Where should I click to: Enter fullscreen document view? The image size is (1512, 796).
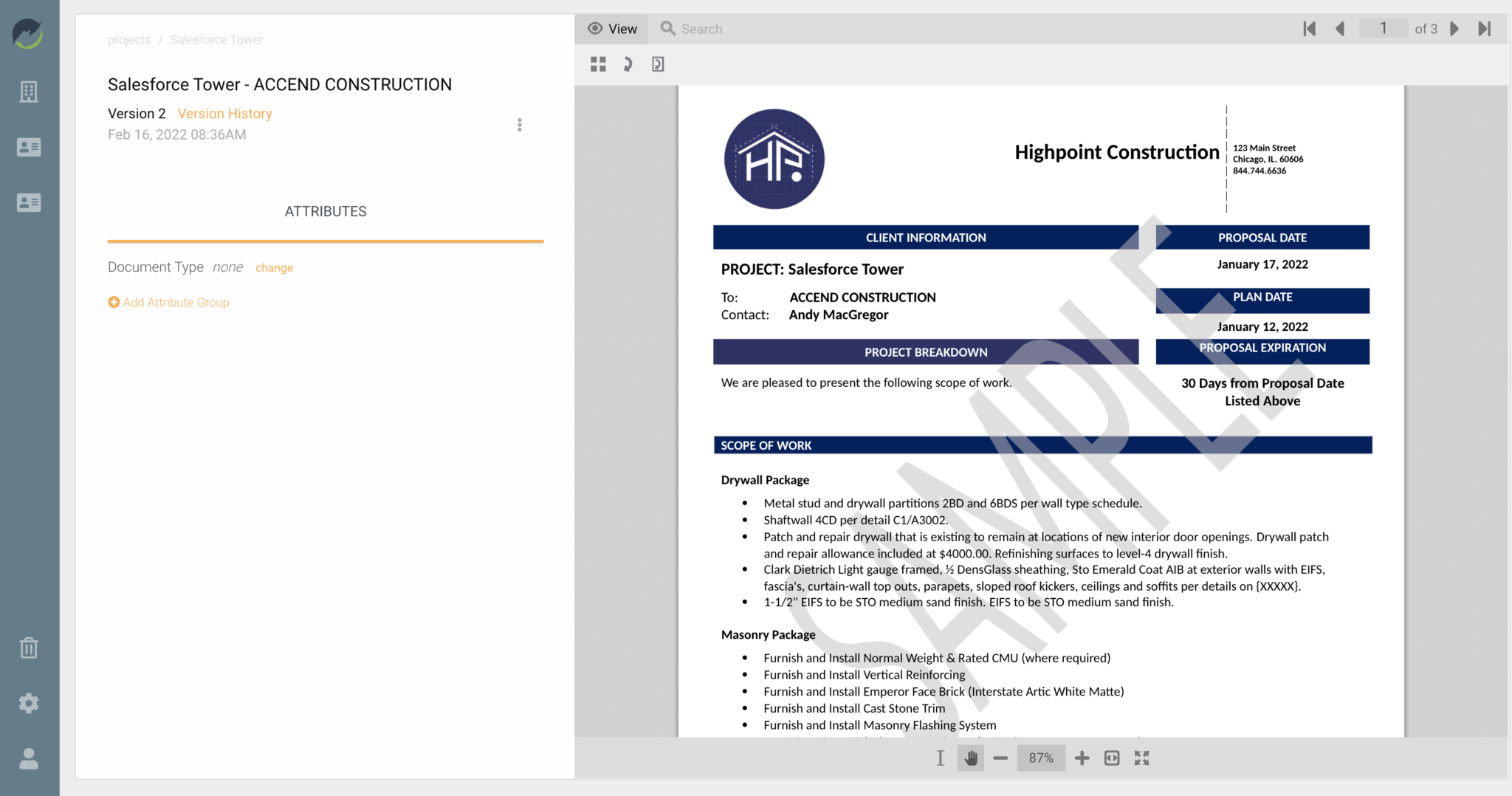pos(1142,758)
